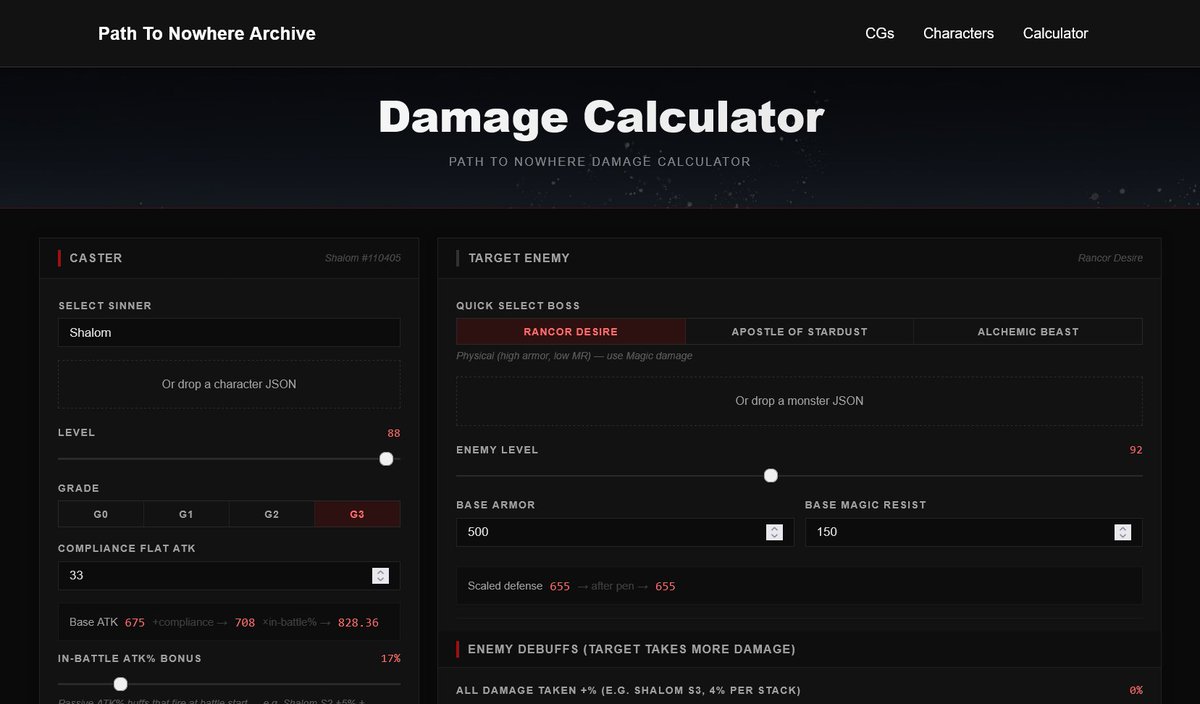Screen dimensions: 1200x704
Task: Open the Calculator nav link
Action: tap(1055, 34)
